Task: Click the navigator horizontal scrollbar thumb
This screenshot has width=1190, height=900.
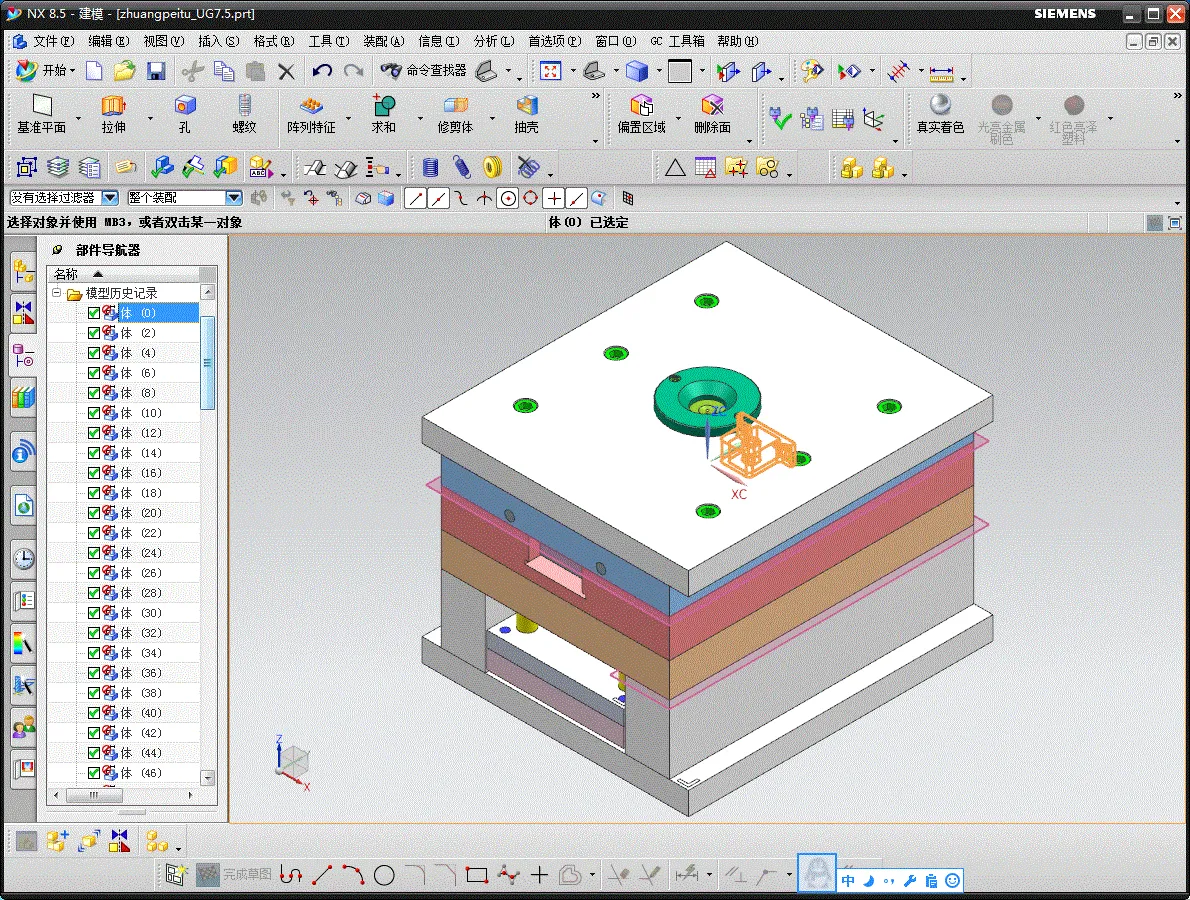Action: pyautogui.click(x=94, y=795)
